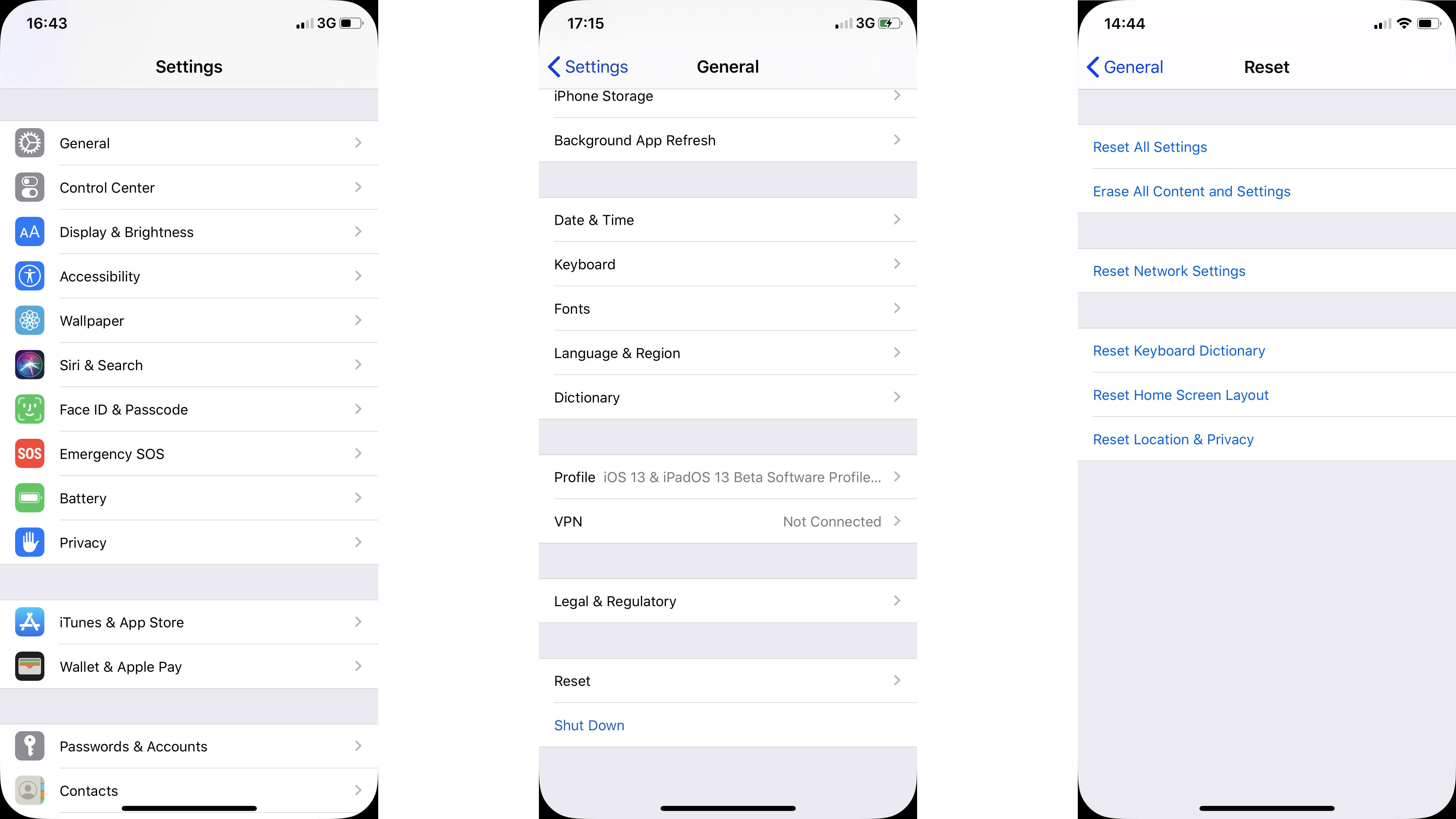The image size is (1456, 819).
Task: Open Control Center settings
Action: [189, 187]
